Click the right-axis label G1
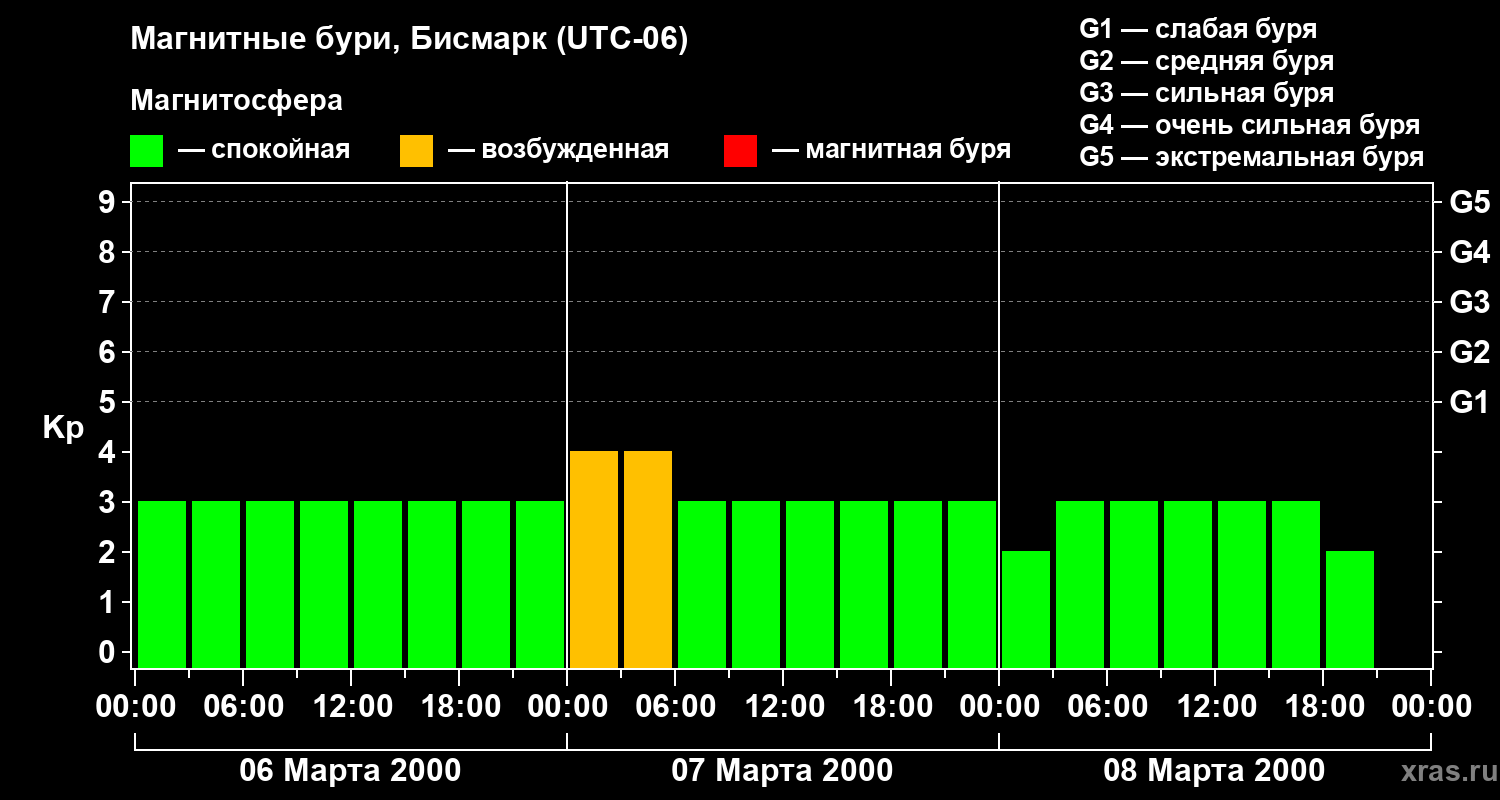Screen dimensions: 1500x800 [x=1469, y=402]
